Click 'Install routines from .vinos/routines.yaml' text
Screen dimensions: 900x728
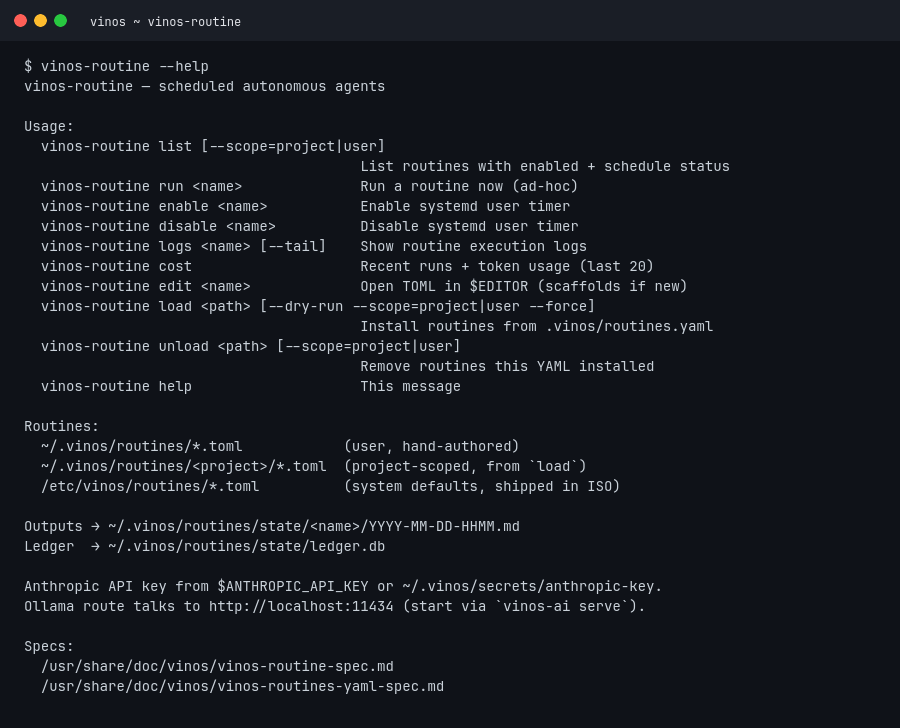536,327
